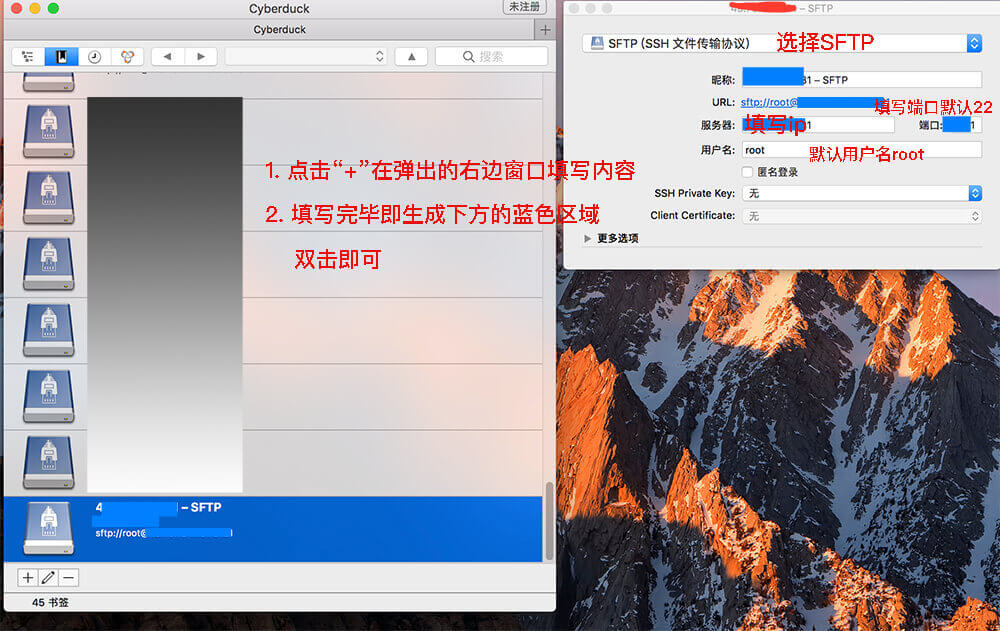This screenshot has height=631, width=1000.
Task: Click the back navigation arrow
Action: pos(168,57)
